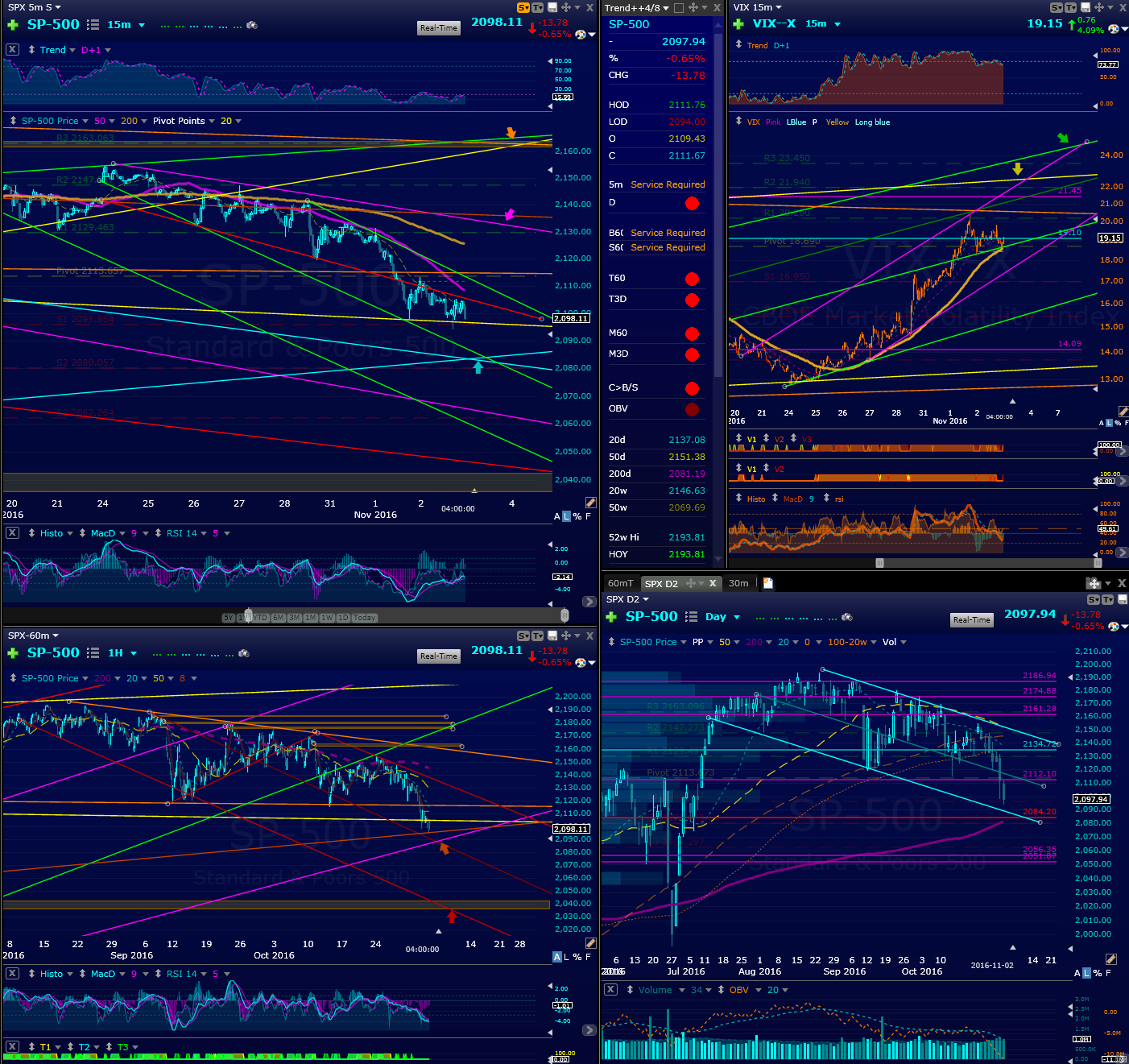Click the save disk icon on SPX 5m panel
1129x1064 pixels.
[552, 7]
